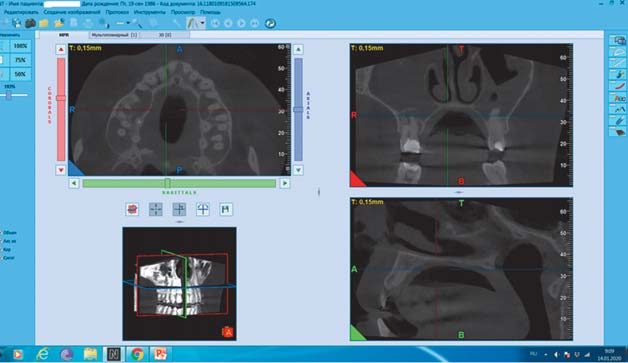Step axial slider down arrow
This screenshot has width=628, height=363.
pyautogui.click(x=298, y=170)
